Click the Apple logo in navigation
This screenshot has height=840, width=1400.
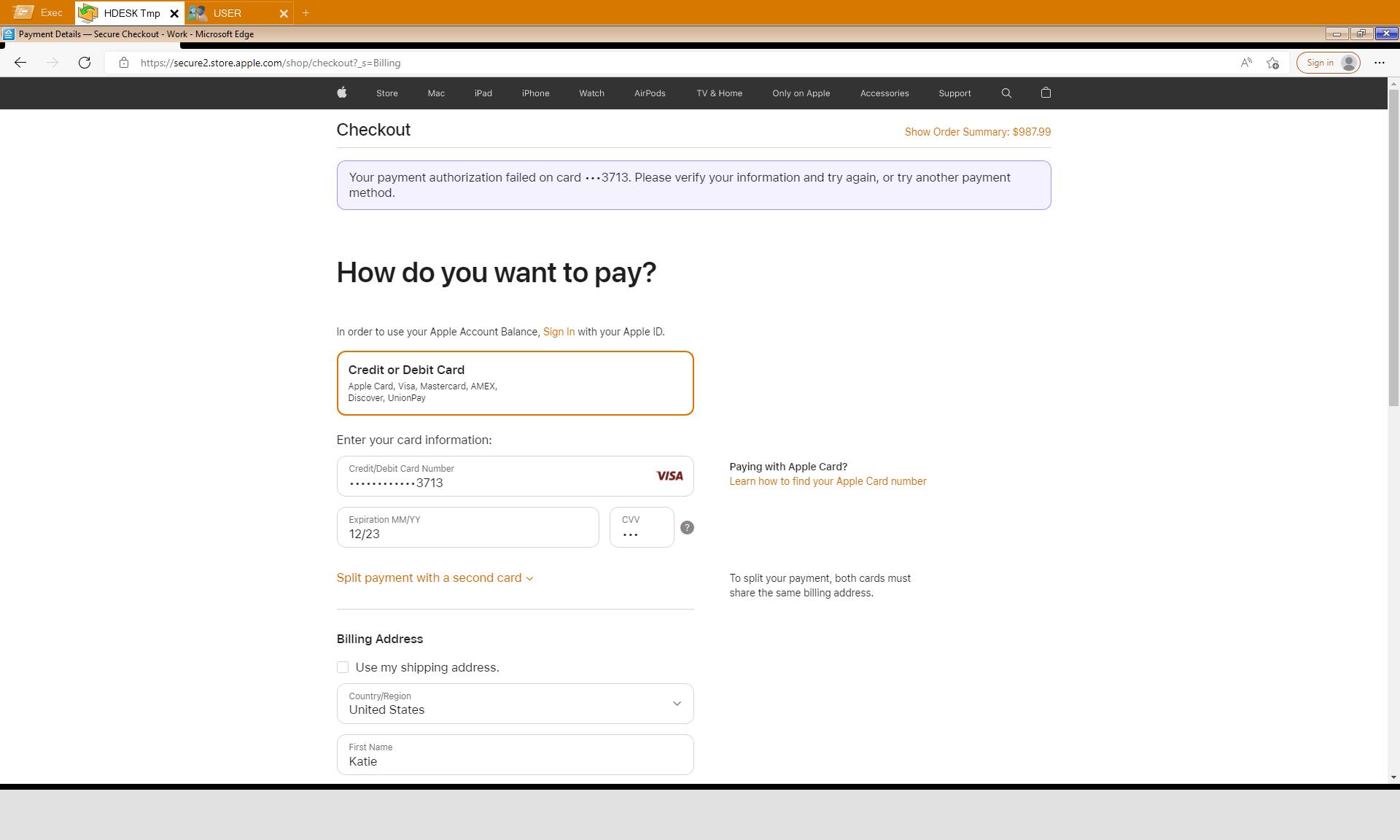pyautogui.click(x=342, y=93)
